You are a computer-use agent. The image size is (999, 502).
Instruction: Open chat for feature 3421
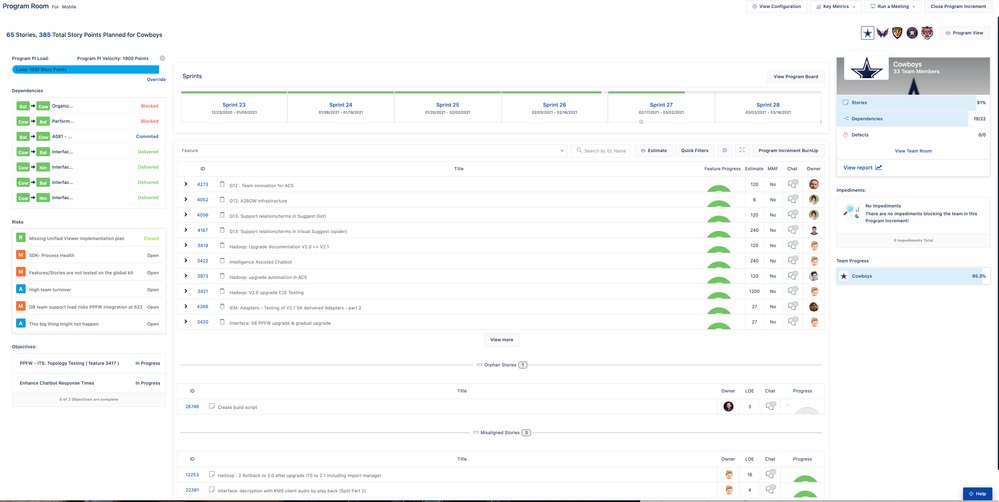pyautogui.click(x=793, y=291)
